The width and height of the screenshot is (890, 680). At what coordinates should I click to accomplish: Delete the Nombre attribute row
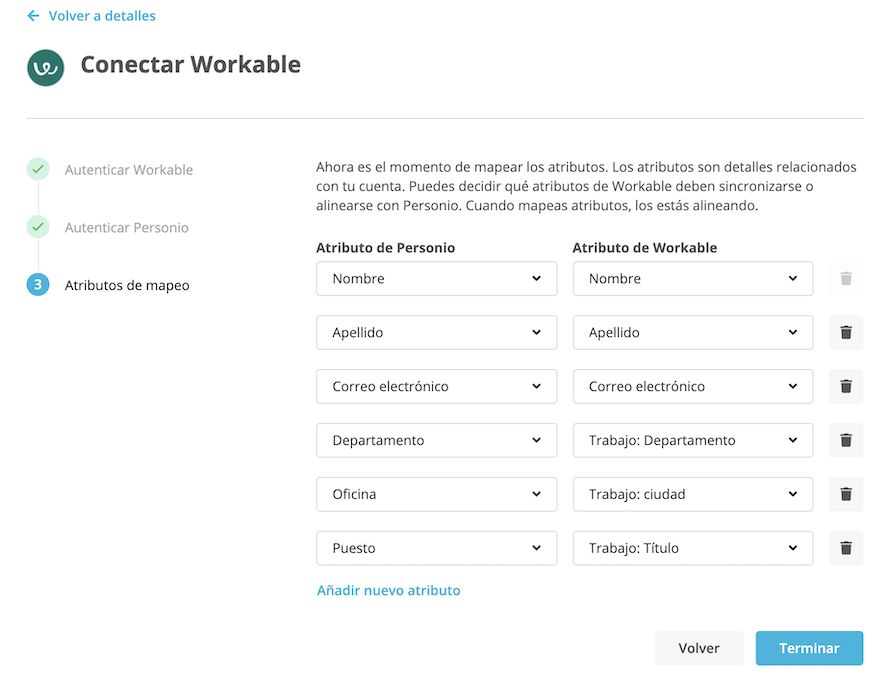[x=846, y=278]
